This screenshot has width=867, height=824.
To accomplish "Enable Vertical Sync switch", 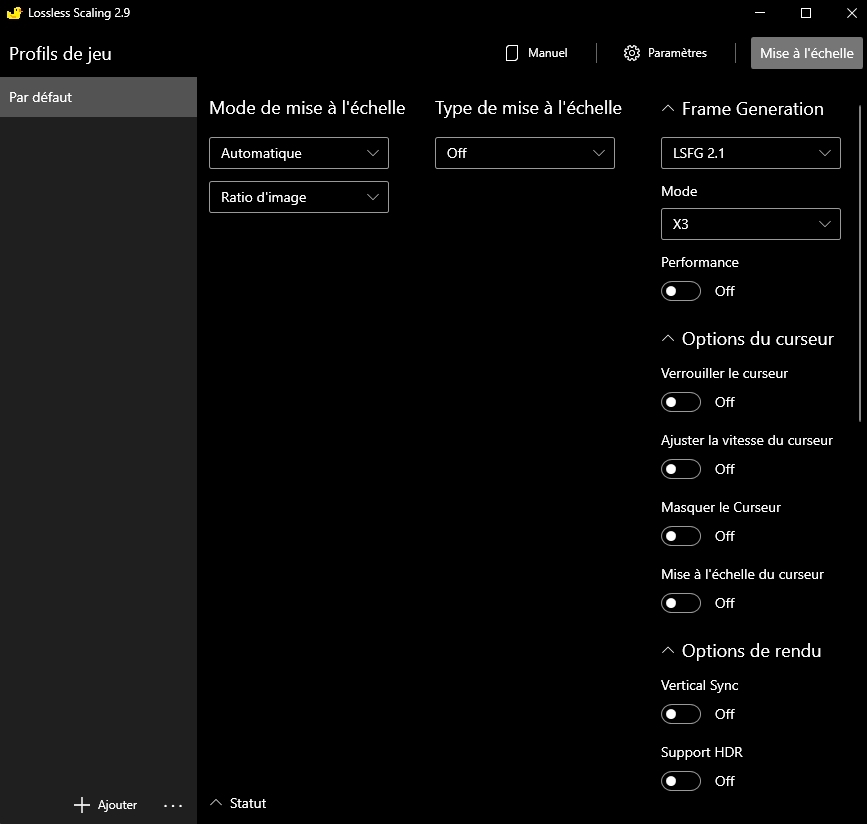I will pos(681,714).
